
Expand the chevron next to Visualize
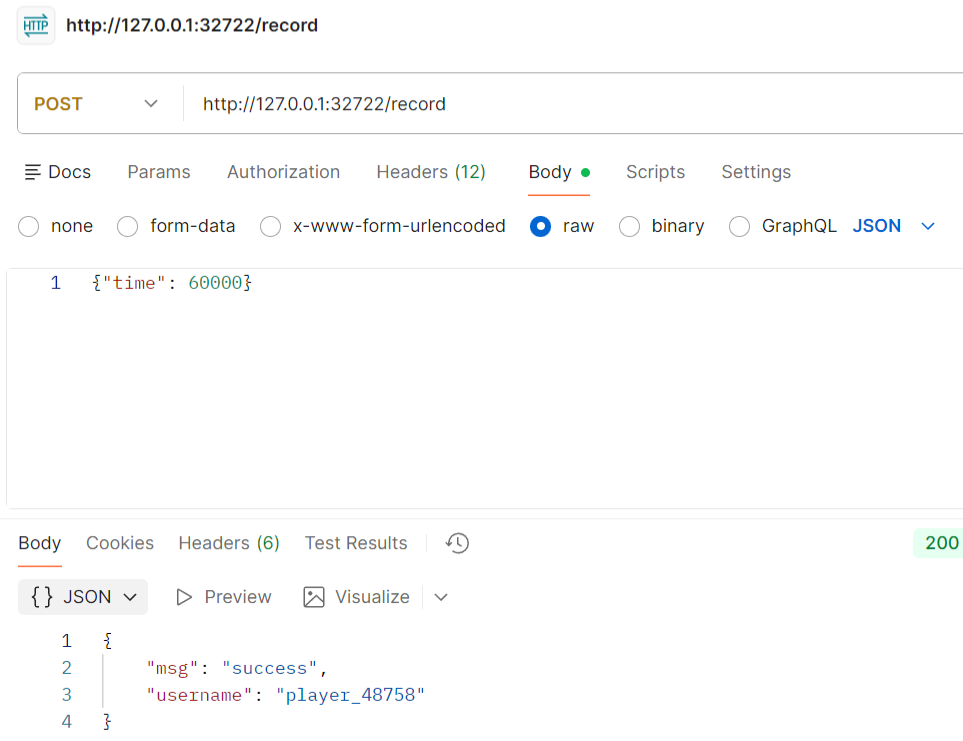(x=441, y=597)
